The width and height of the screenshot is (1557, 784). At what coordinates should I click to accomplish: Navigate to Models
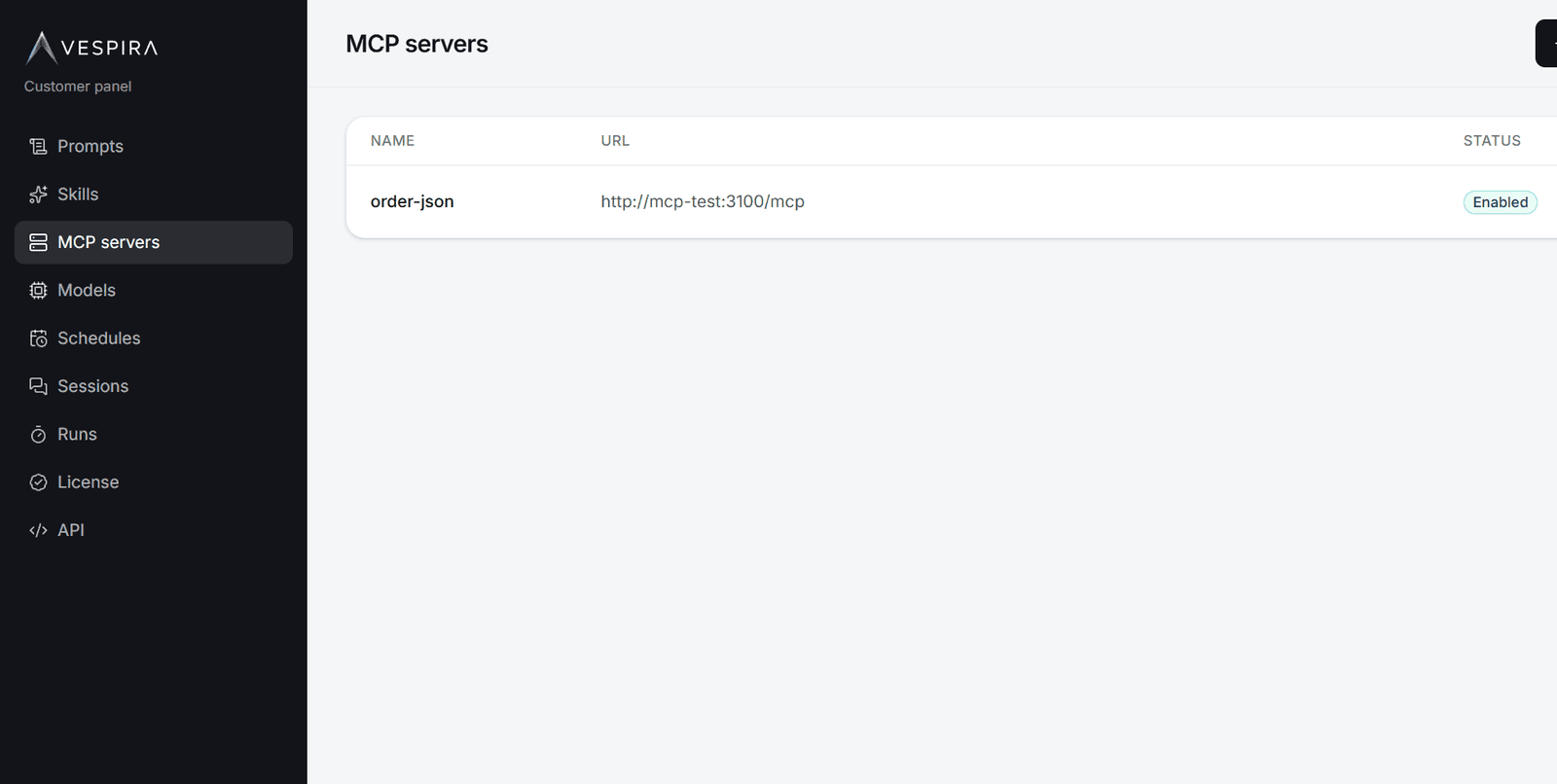tap(154, 290)
